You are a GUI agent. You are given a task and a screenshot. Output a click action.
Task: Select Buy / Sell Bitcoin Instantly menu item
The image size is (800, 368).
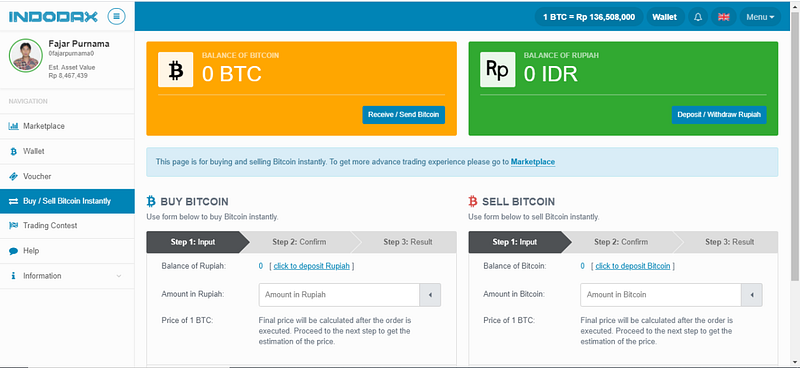pos(67,201)
